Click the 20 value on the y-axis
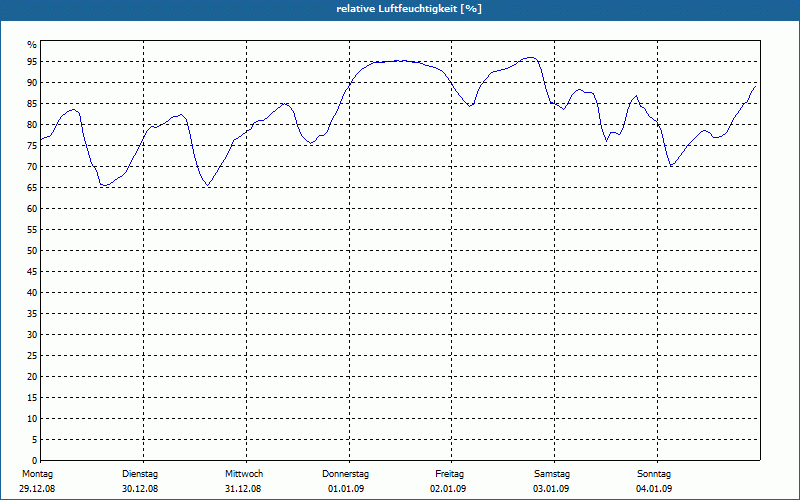The width and height of the screenshot is (800, 500). [x=32, y=377]
